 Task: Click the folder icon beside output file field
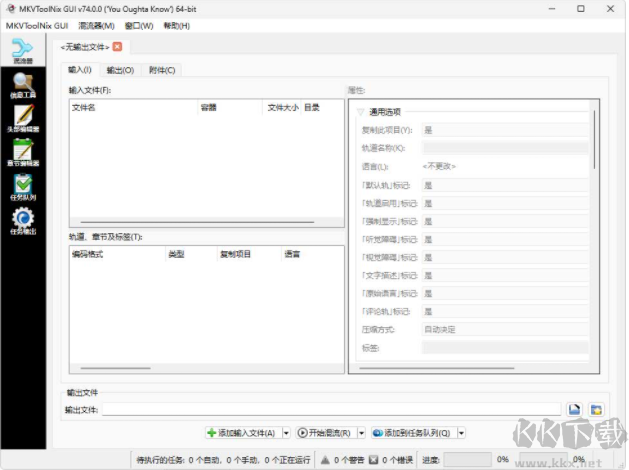(x=596, y=409)
